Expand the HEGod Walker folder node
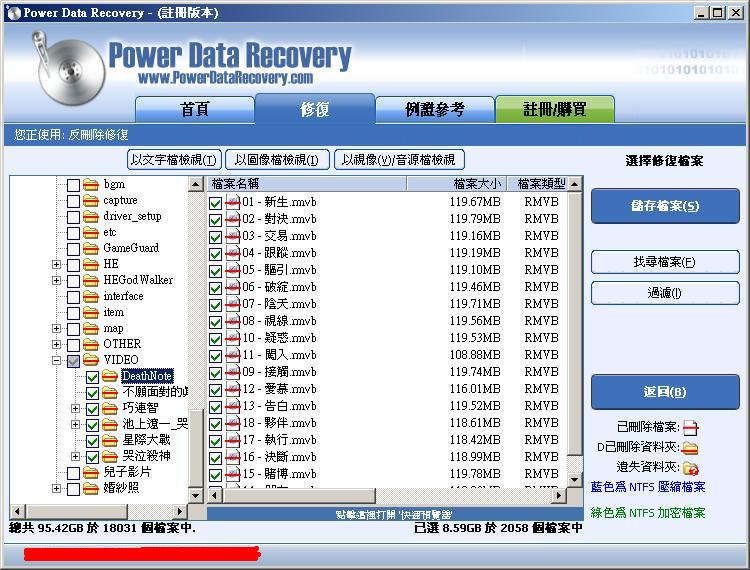The image size is (750, 570). pyautogui.click(x=56, y=280)
